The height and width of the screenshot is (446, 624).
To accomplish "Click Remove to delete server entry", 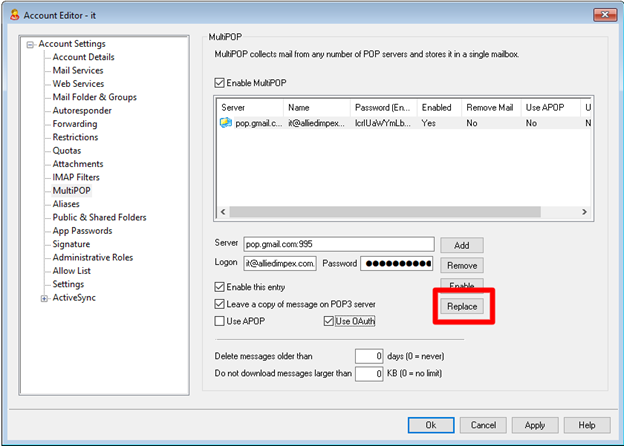I will (462, 266).
